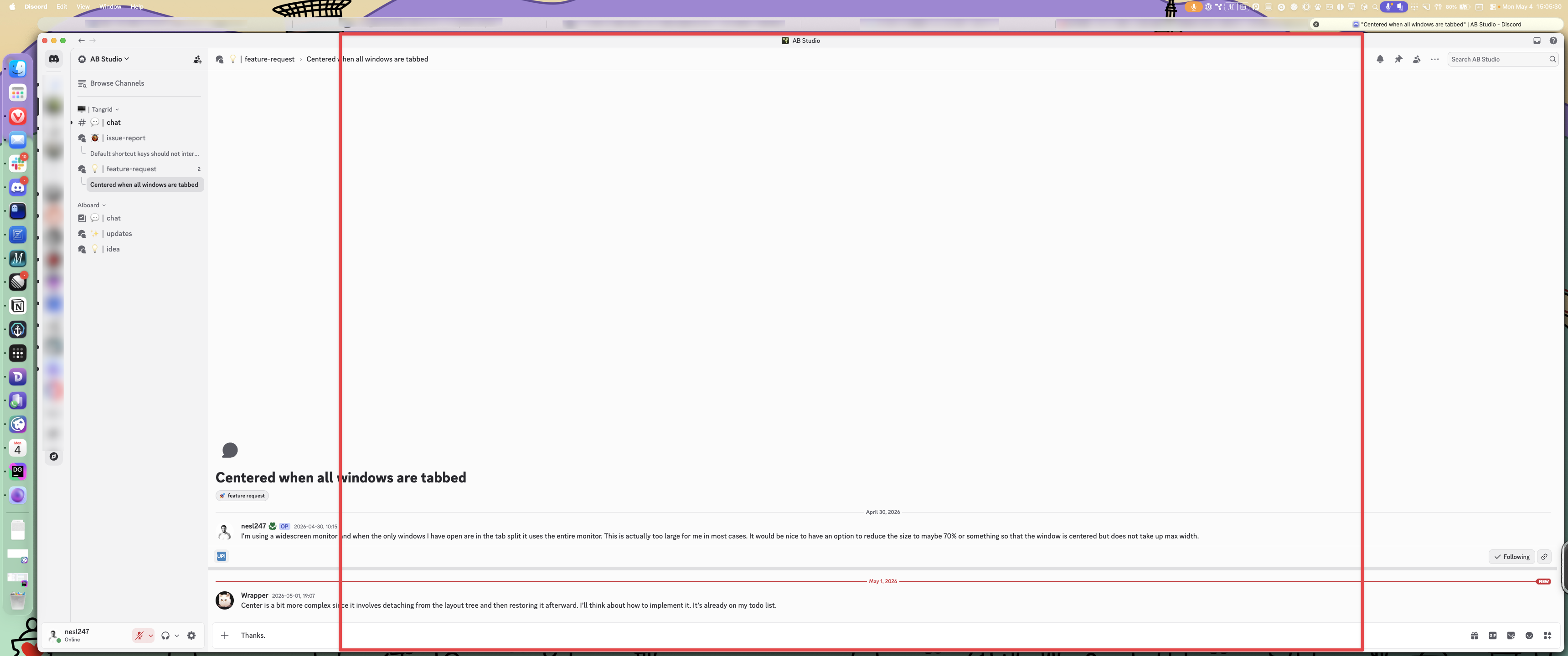
Task: Open the Edit menu in menu bar
Action: pyautogui.click(x=62, y=7)
